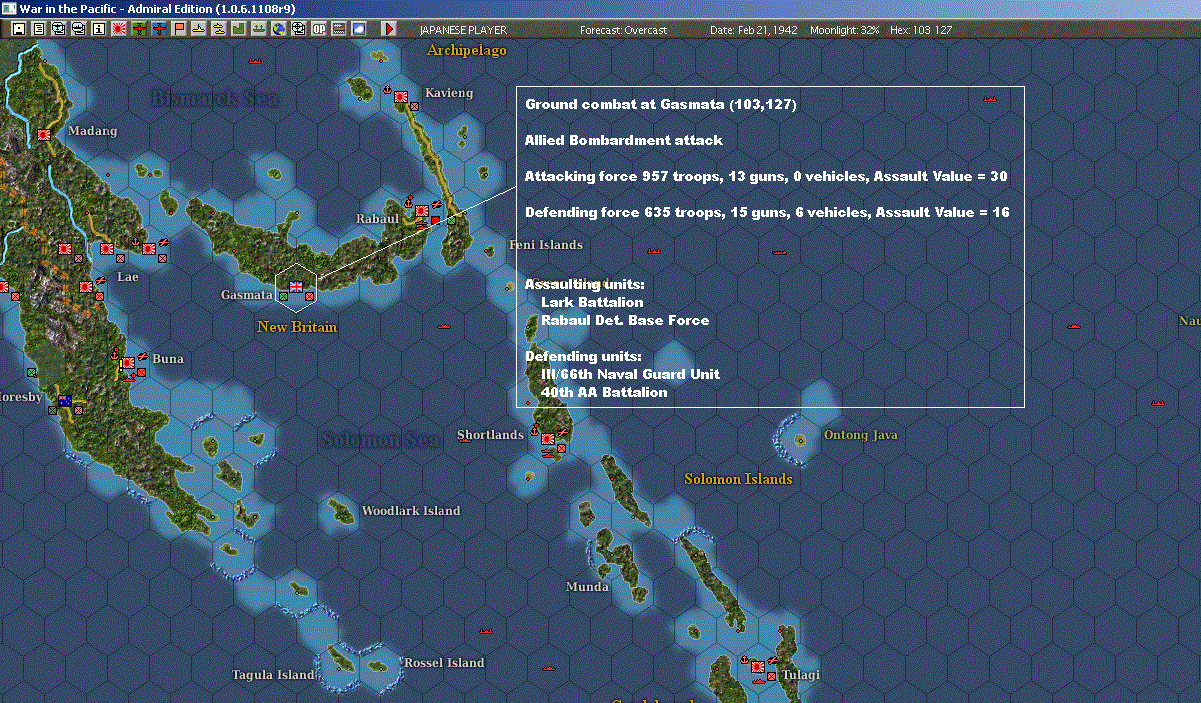Click the Tagula Island map label

tap(273, 675)
